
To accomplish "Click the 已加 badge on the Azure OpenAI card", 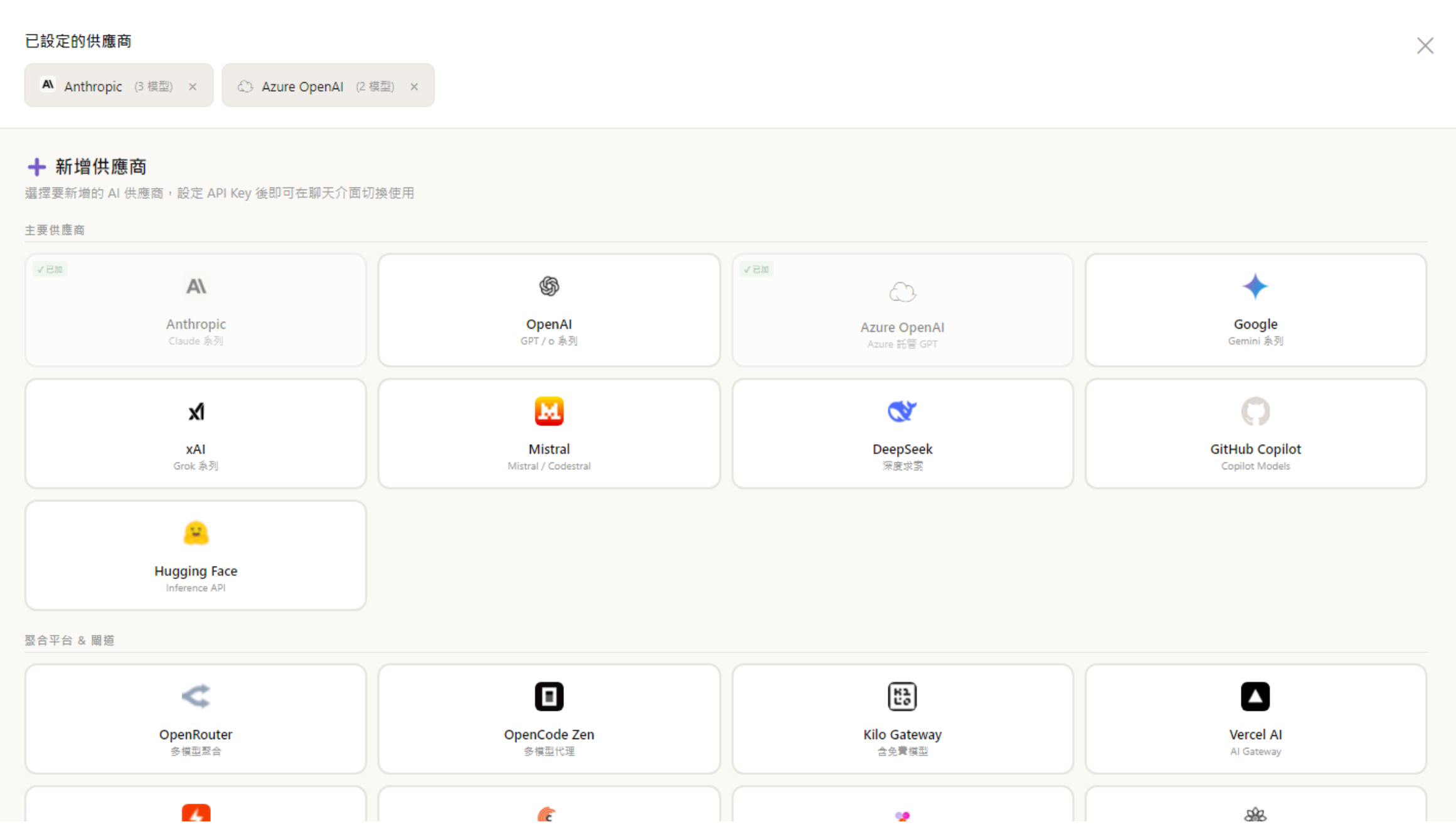I will pos(757,269).
